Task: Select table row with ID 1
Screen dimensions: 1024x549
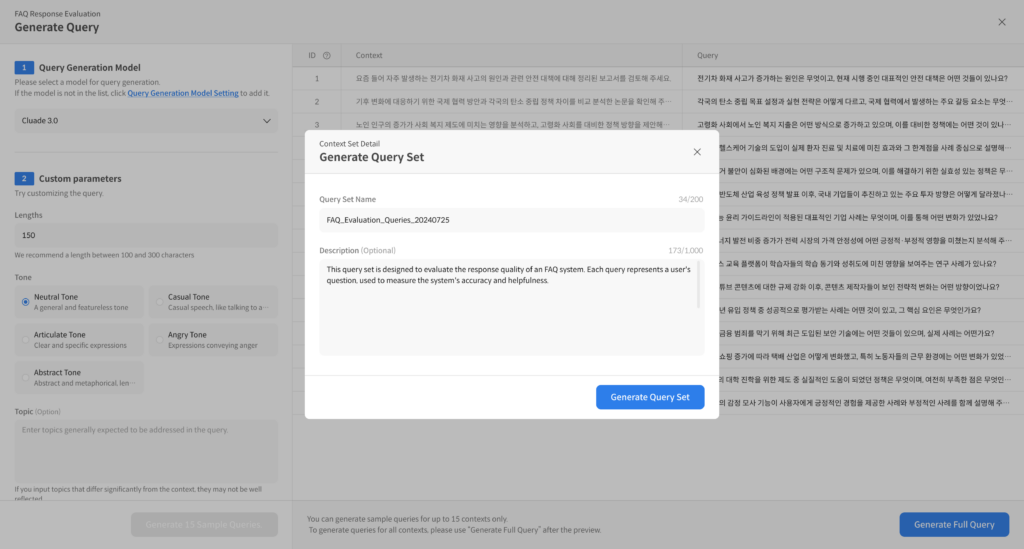Action: pyautogui.click(x=658, y=78)
